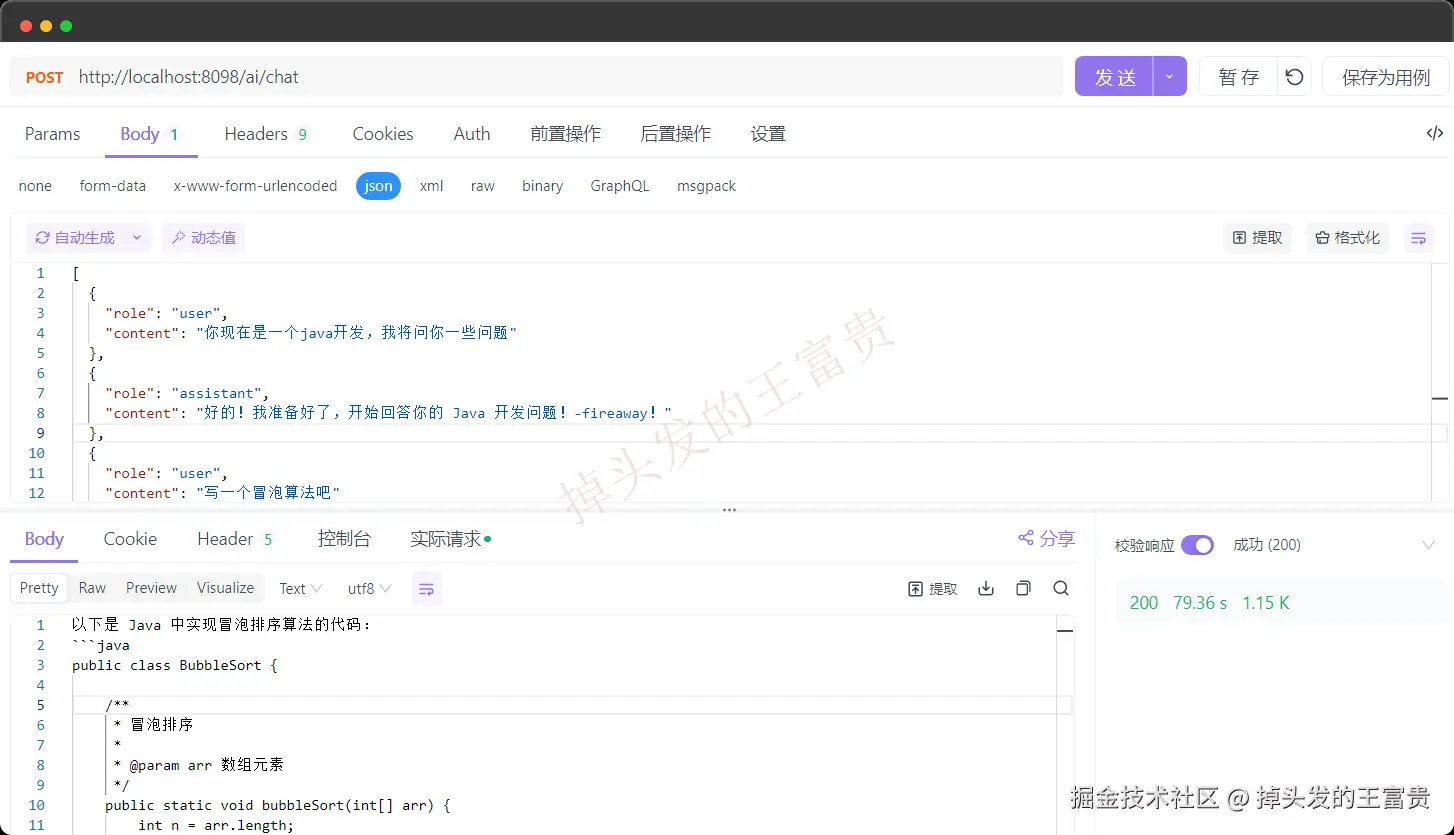Click the 暂存 button
Viewport: 1454px width, 835px height.
pyautogui.click(x=1238, y=77)
